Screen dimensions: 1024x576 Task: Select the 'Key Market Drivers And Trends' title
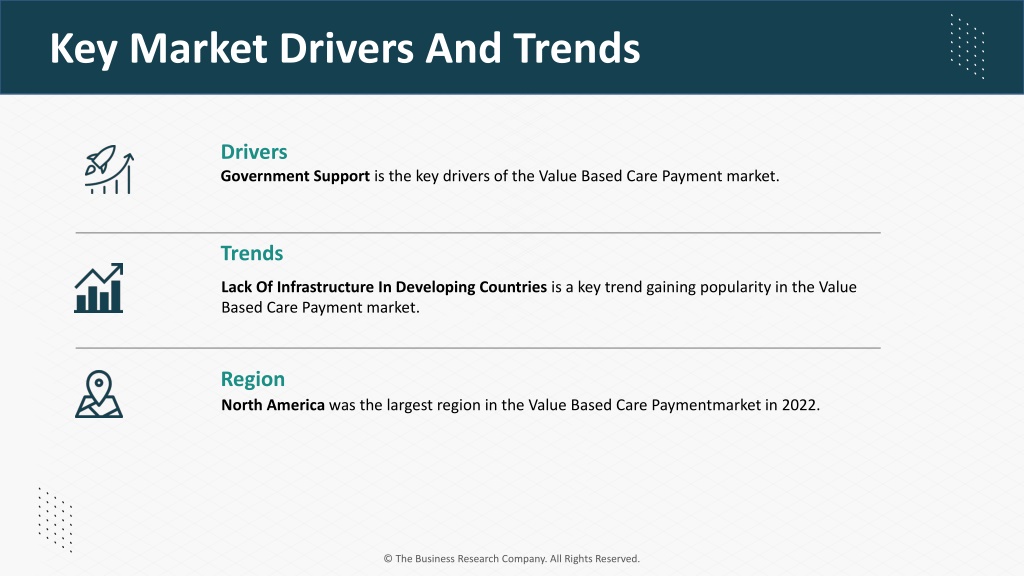coord(345,48)
